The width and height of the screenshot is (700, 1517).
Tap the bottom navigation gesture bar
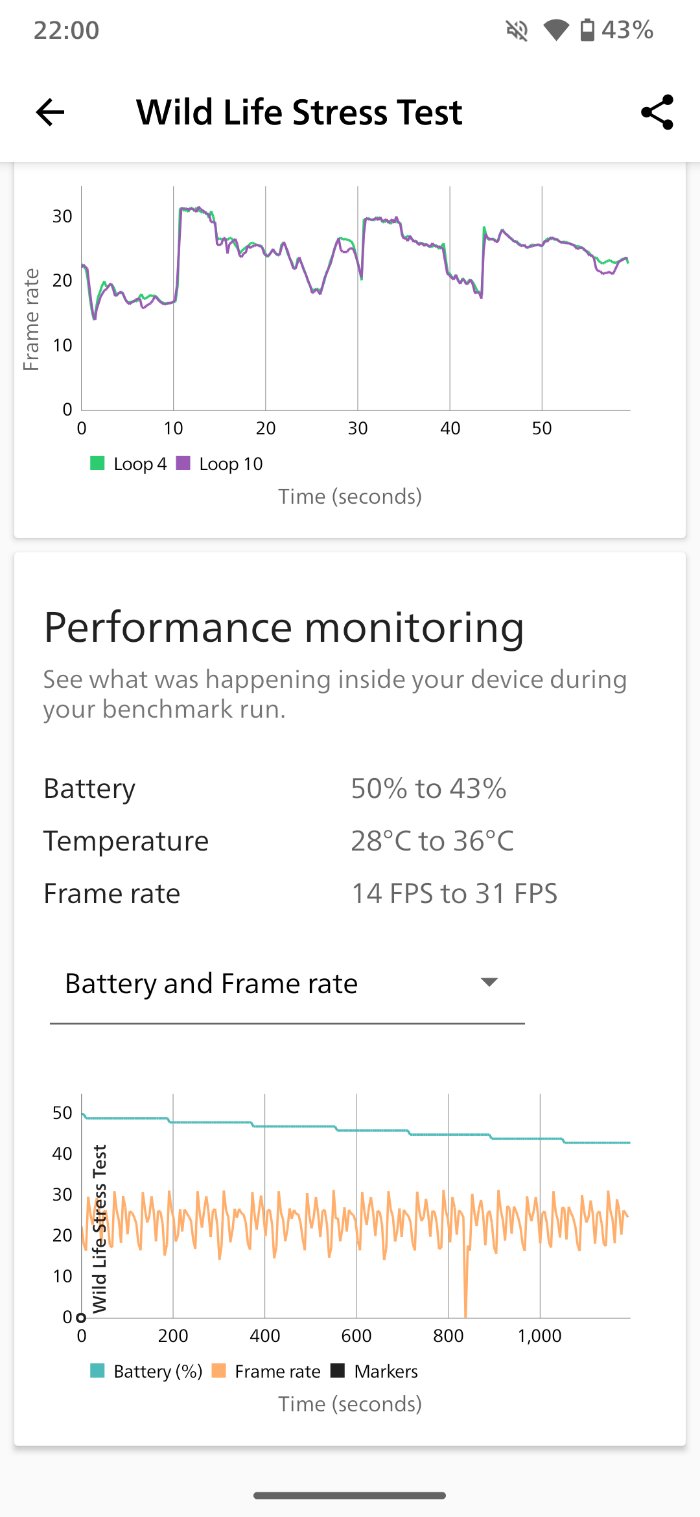click(x=350, y=1496)
